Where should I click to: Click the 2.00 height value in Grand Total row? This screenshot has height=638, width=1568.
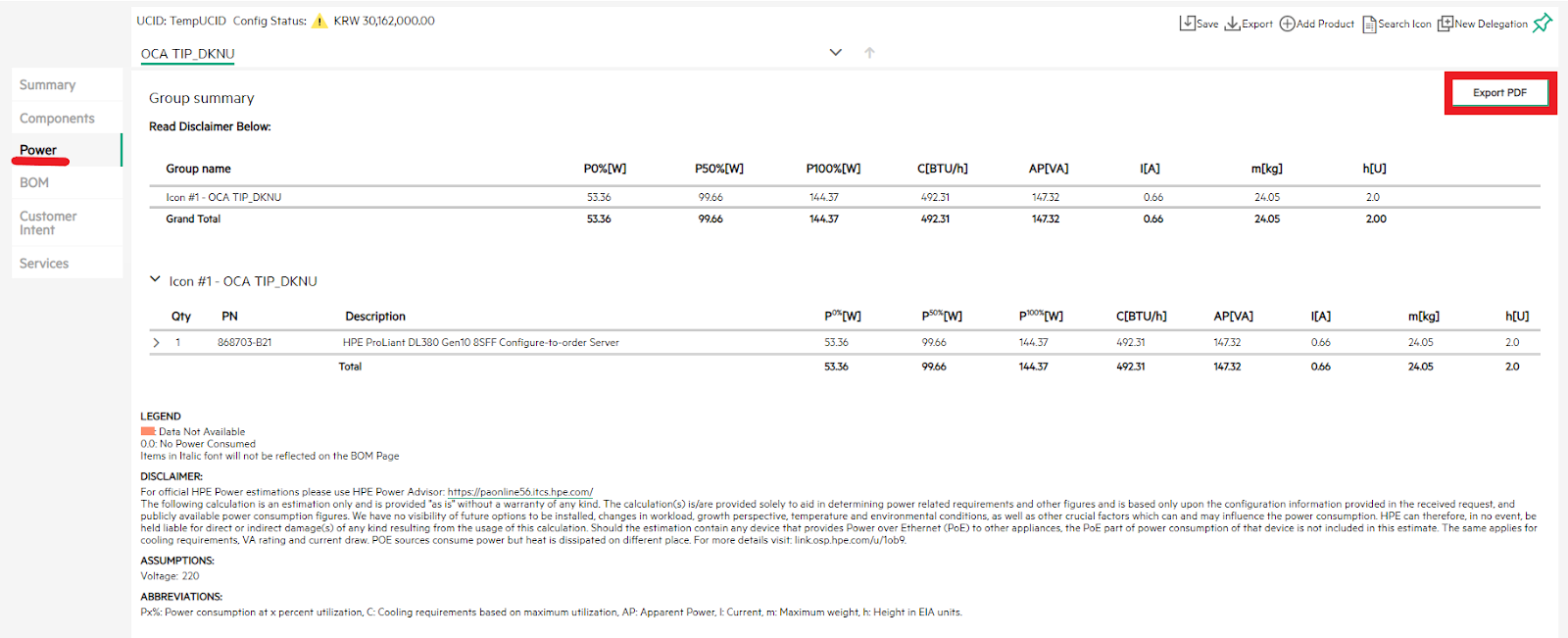coord(1376,219)
